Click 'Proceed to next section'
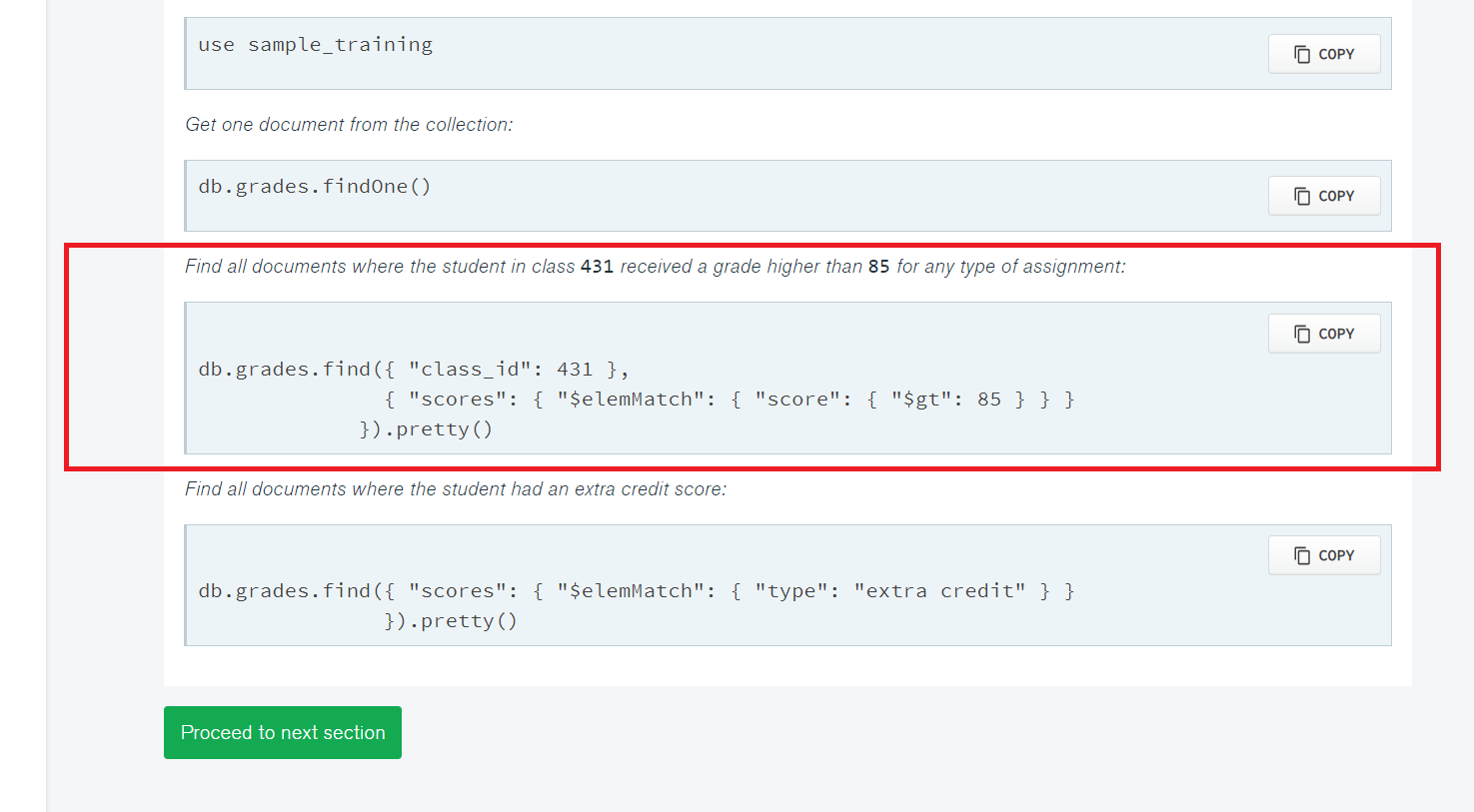The height and width of the screenshot is (812, 1474). 283,732
